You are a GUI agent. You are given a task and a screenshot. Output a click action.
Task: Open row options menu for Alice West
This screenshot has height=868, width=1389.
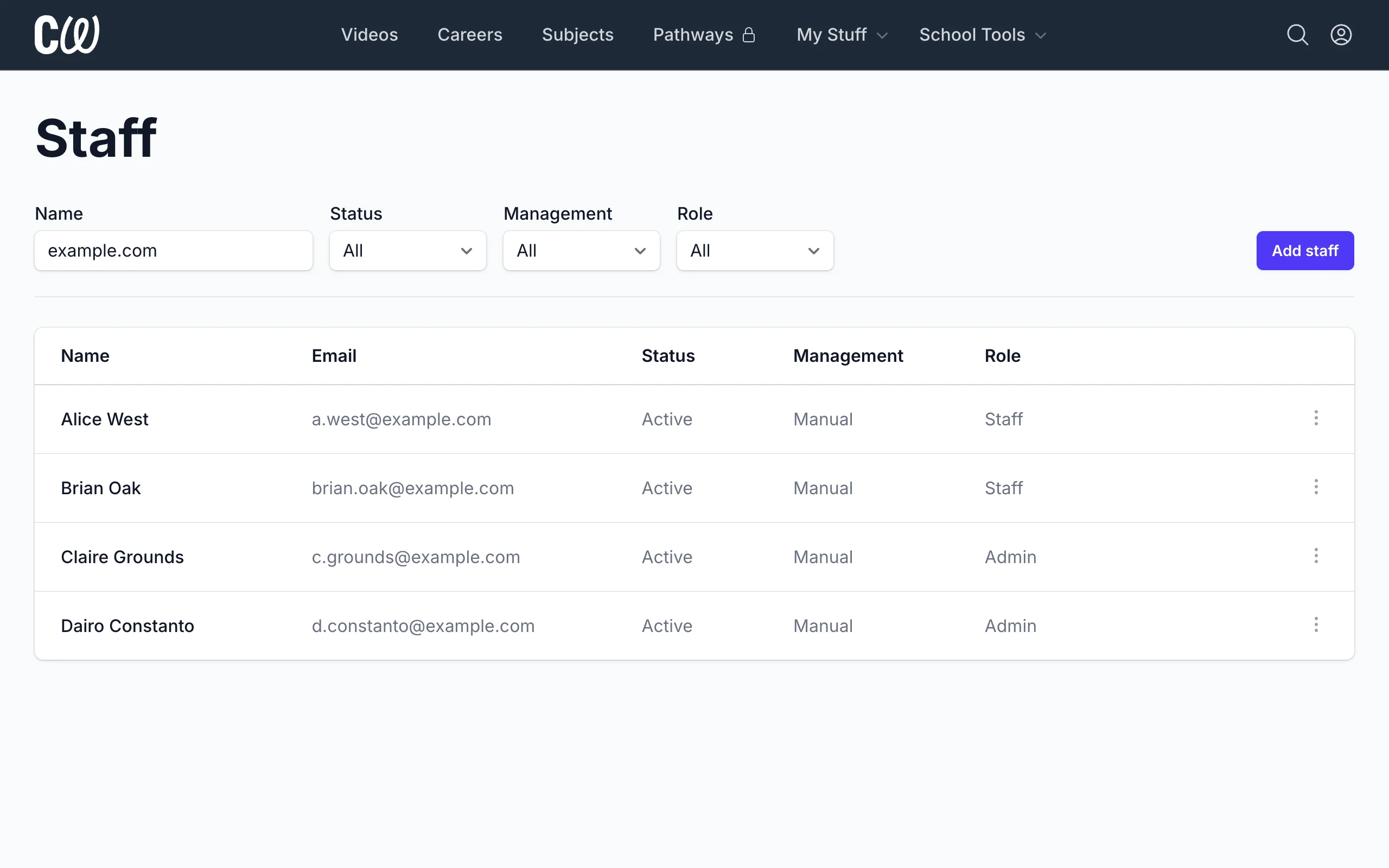(x=1316, y=418)
